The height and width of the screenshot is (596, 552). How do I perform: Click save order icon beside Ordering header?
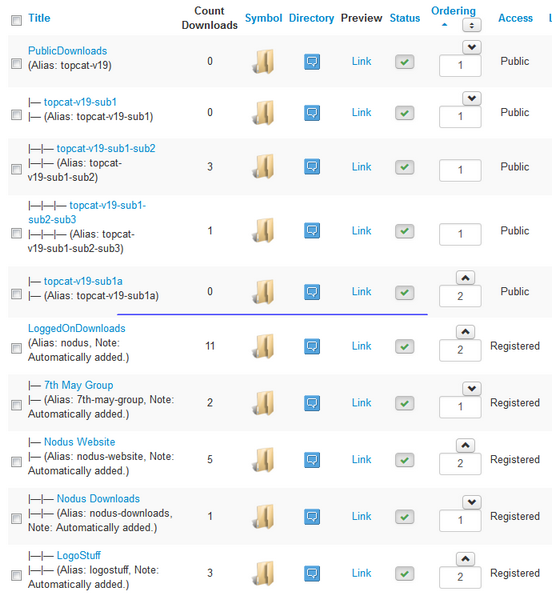coord(471,25)
